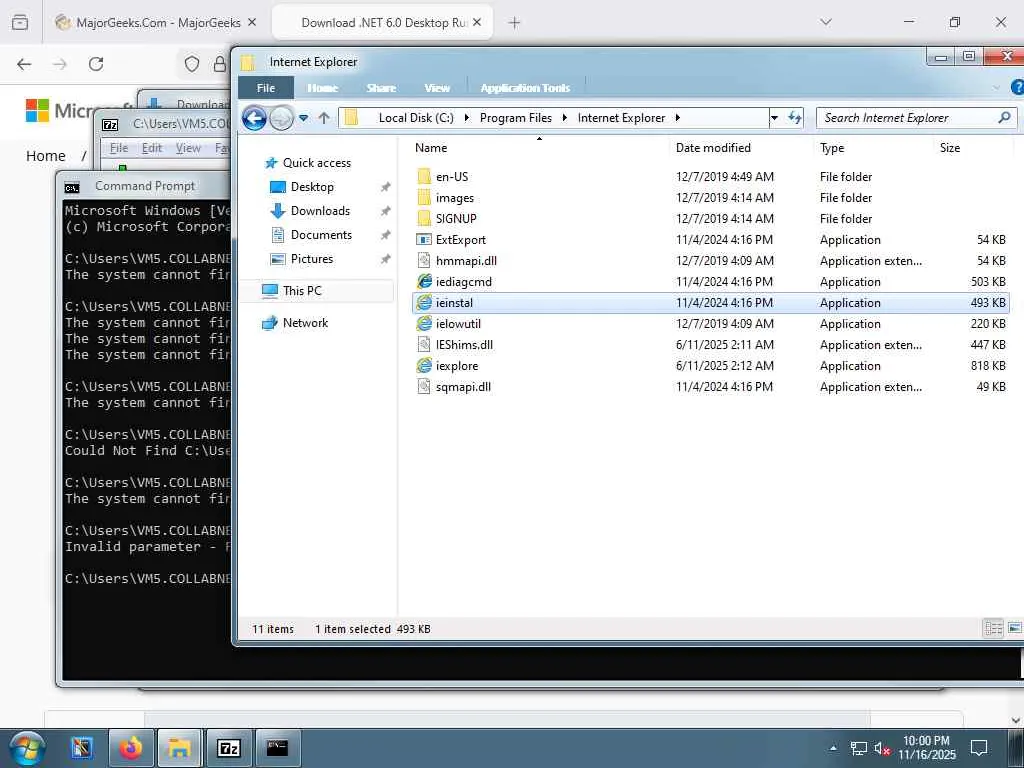Expand Internet Explorer breadcrumb arrow
This screenshot has width=1024, height=768.
[678, 118]
